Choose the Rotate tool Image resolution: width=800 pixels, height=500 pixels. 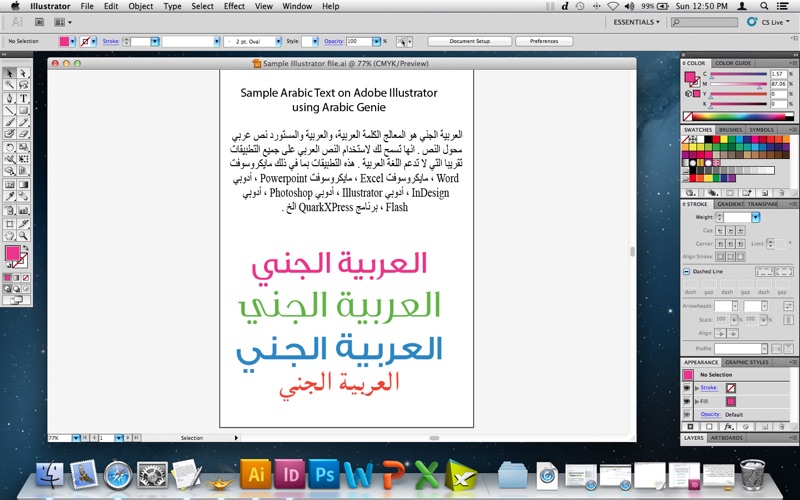click(9, 147)
